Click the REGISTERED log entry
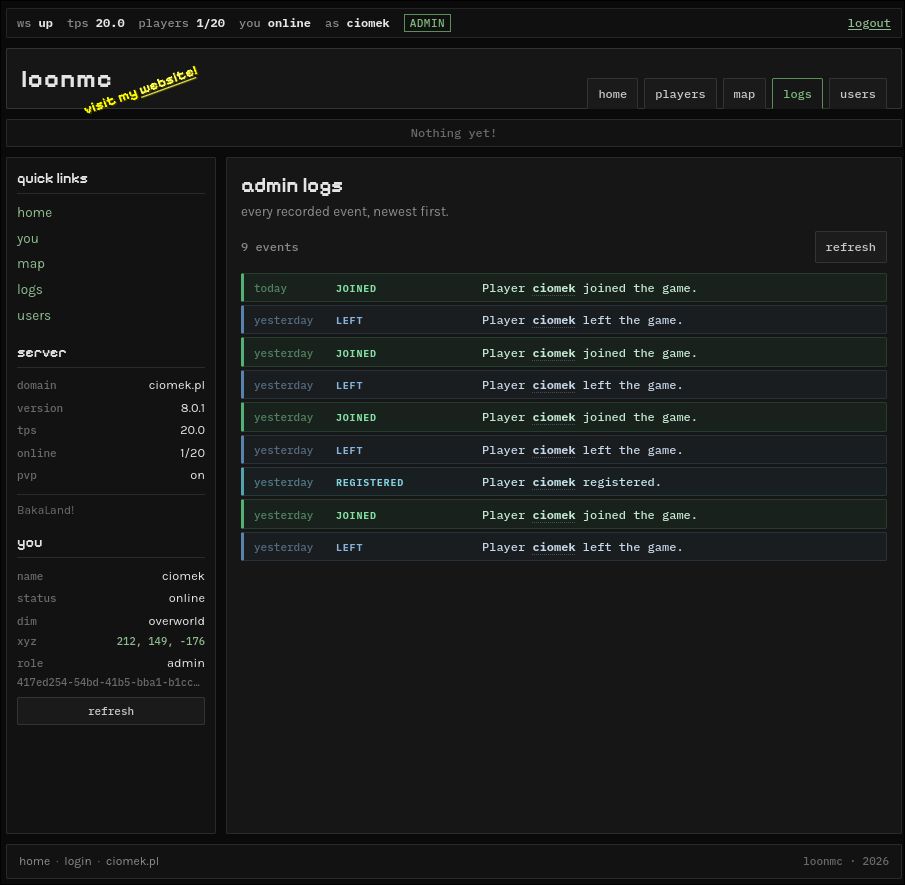 (x=564, y=482)
